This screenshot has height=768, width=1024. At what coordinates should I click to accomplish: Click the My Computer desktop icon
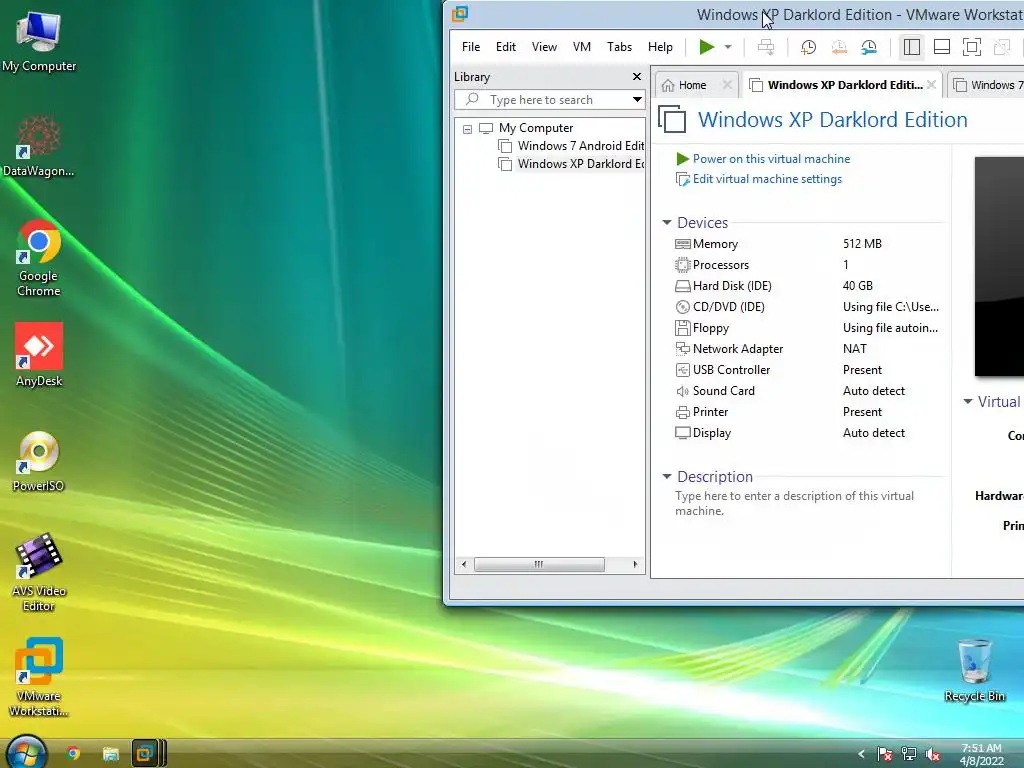[x=39, y=40]
